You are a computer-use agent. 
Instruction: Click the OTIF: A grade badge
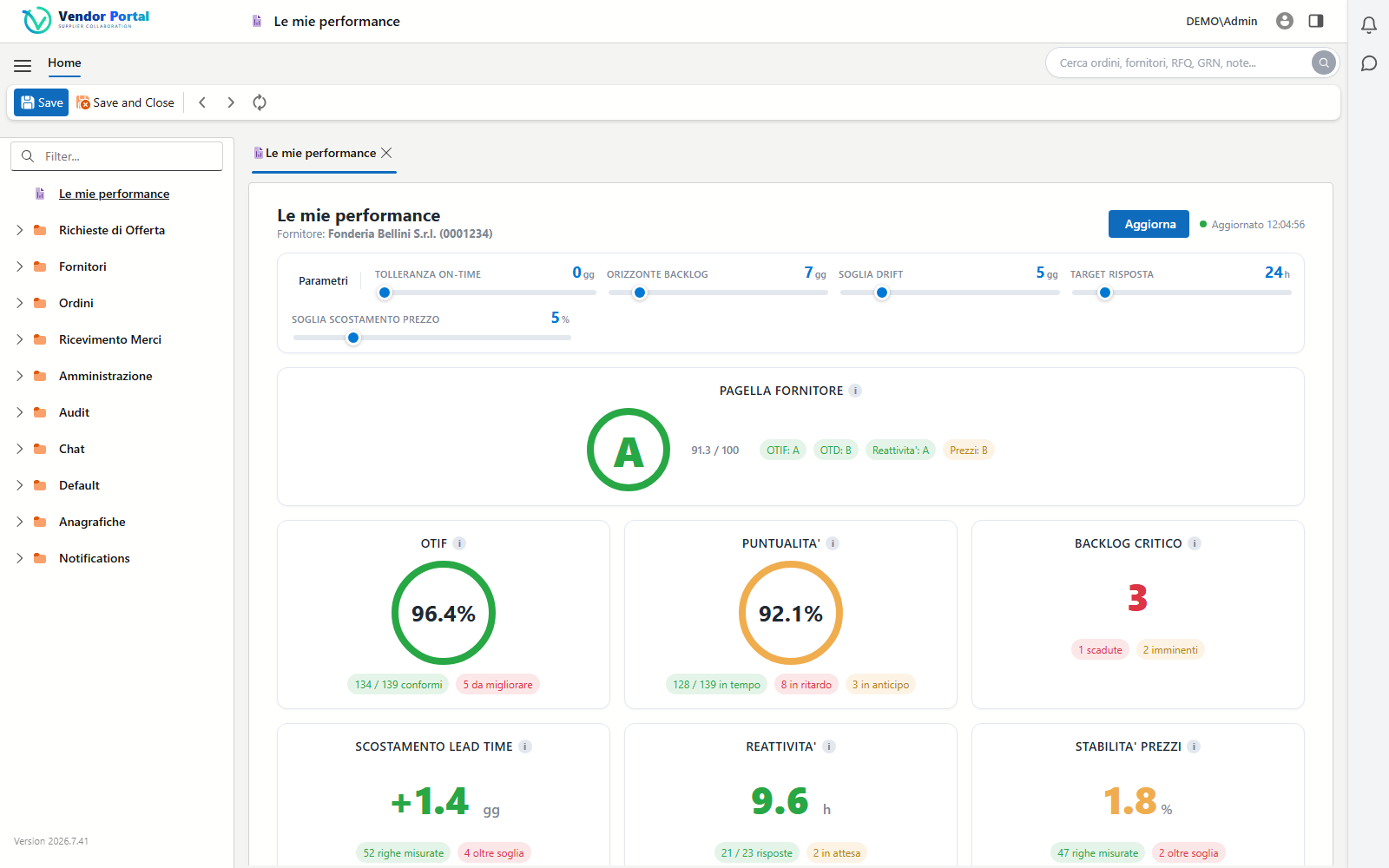[783, 450]
